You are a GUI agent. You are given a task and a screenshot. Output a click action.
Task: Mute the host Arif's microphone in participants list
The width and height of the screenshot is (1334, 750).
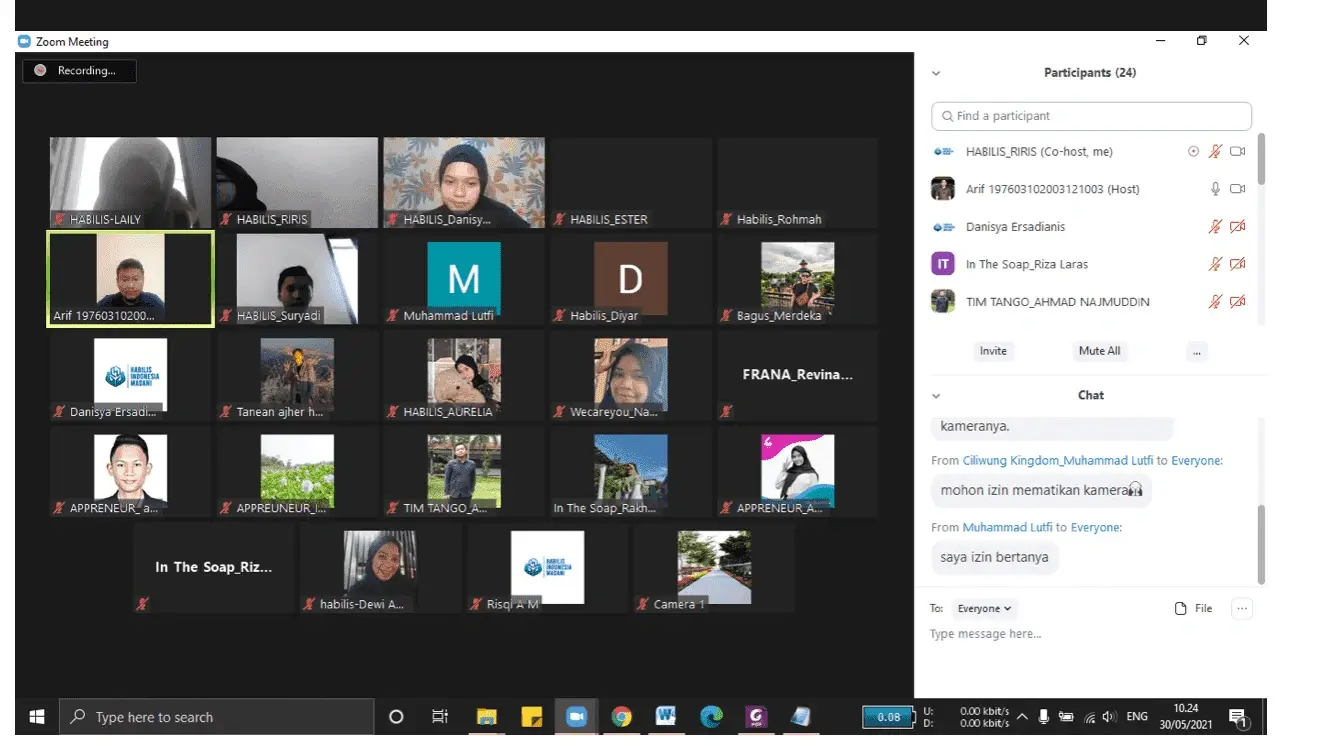[1215, 189]
